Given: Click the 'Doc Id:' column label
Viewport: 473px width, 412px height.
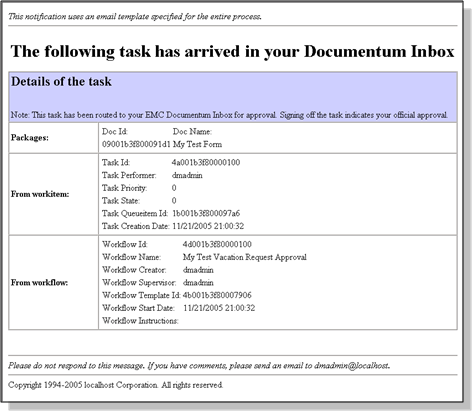Looking at the screenshot, I should (115, 132).
